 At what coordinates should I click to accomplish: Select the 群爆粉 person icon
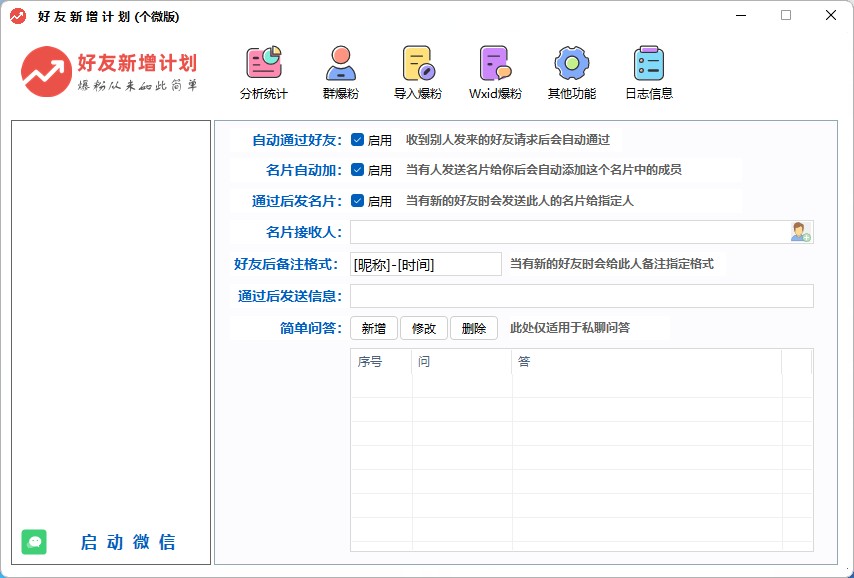tap(341, 64)
